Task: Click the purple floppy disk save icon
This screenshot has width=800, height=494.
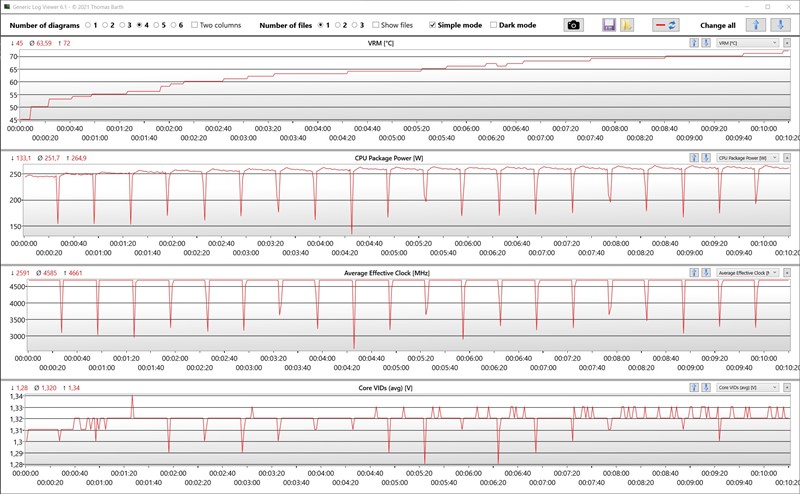Action: 609,24
